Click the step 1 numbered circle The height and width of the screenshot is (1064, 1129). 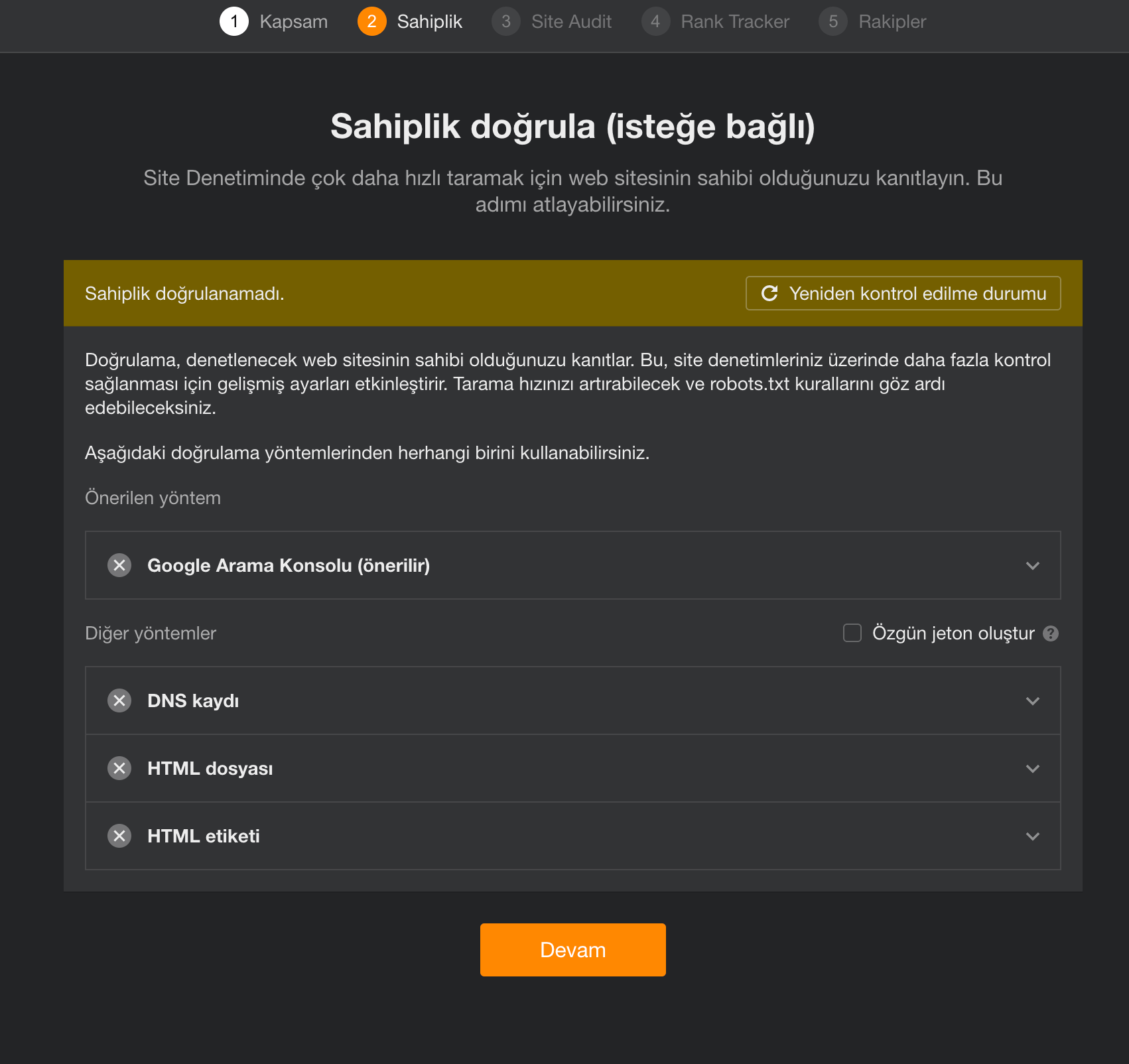click(x=233, y=21)
